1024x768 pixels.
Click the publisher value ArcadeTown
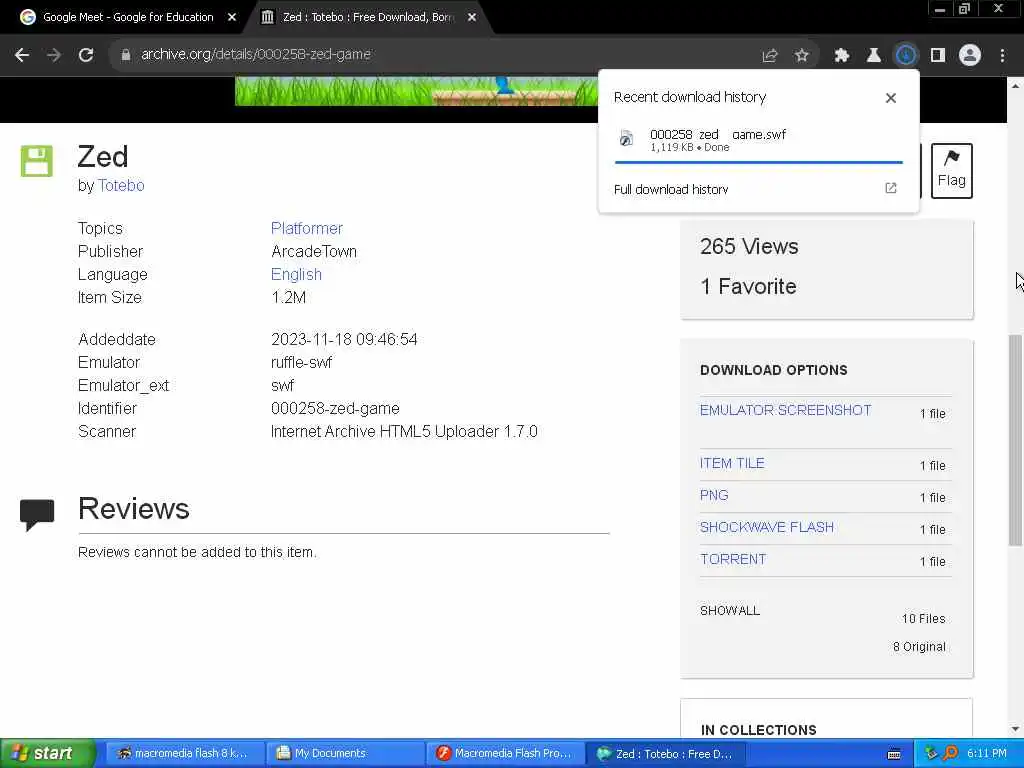tap(313, 251)
